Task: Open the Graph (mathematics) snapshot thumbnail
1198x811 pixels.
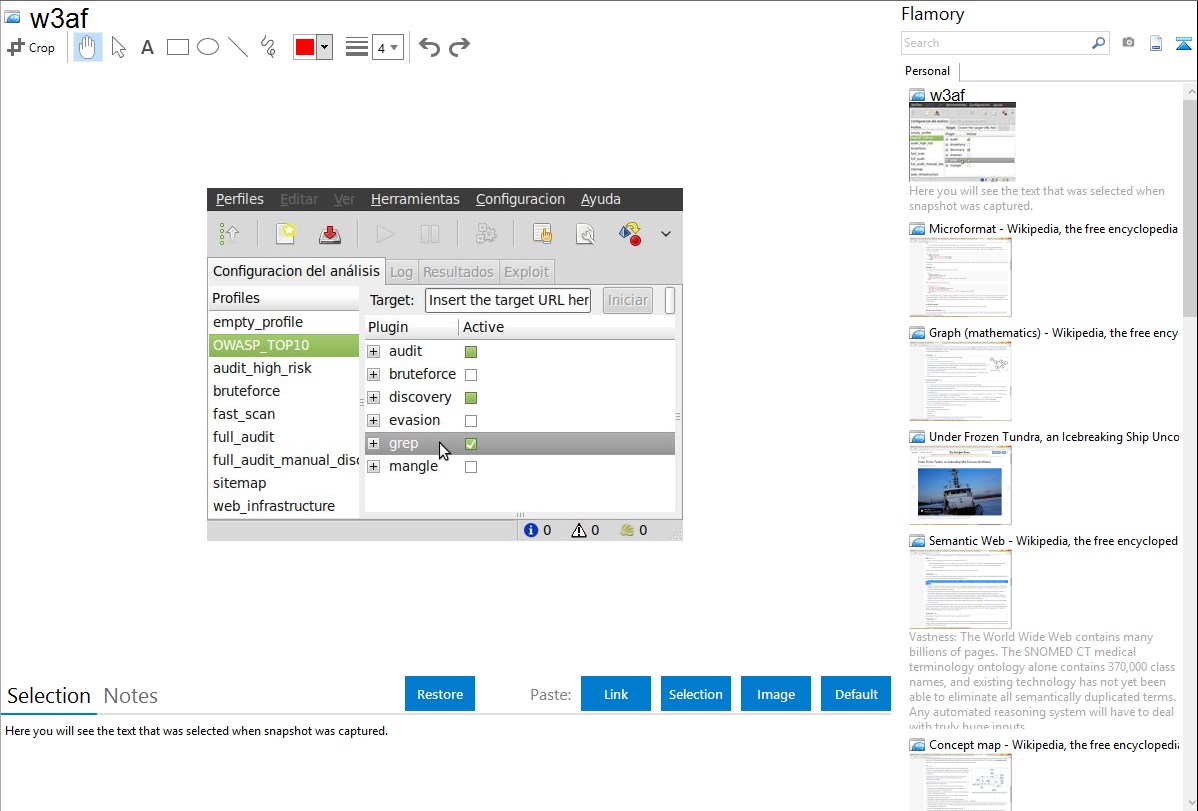Action: click(x=960, y=381)
